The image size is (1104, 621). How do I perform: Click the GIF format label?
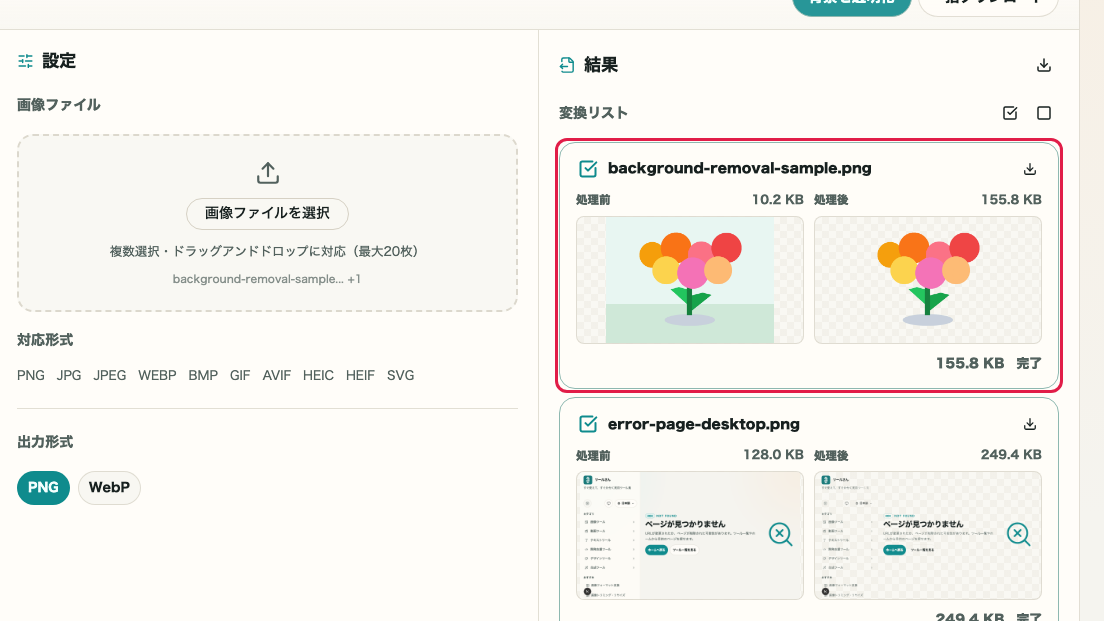pos(240,375)
